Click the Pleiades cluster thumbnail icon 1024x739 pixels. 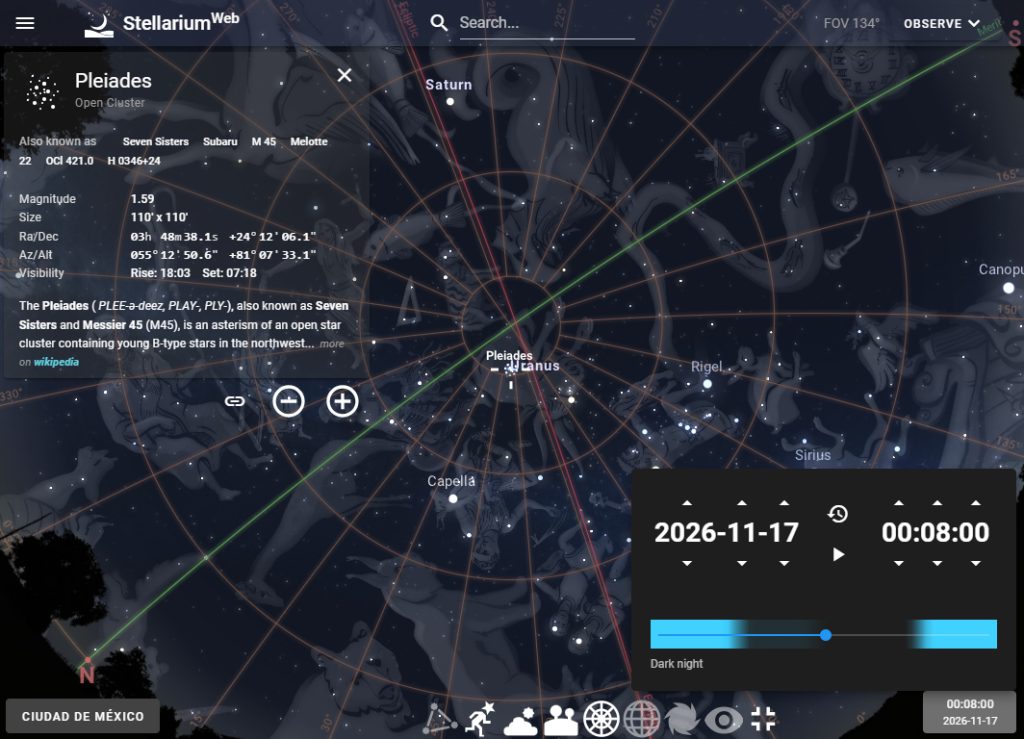coord(42,91)
